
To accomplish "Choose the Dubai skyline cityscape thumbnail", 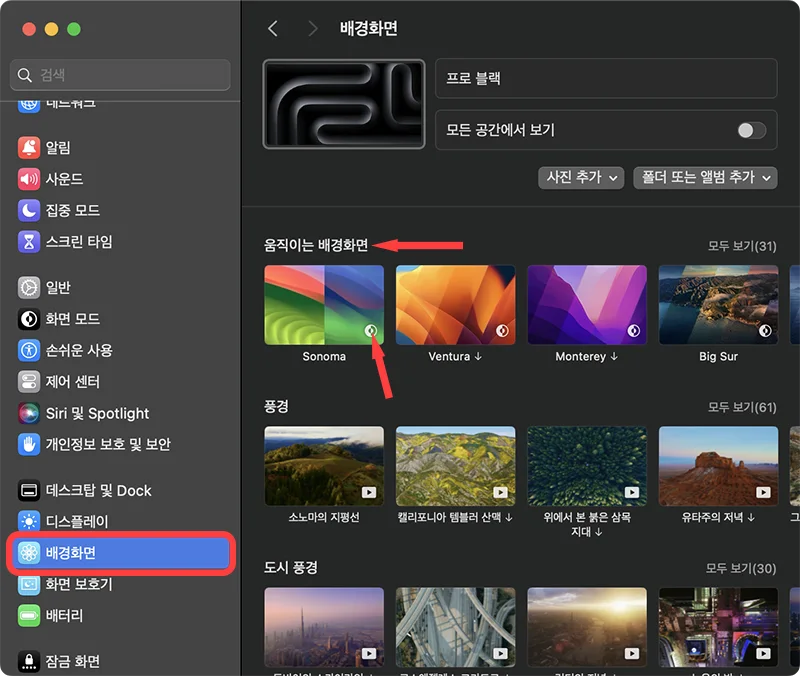I will (x=324, y=627).
